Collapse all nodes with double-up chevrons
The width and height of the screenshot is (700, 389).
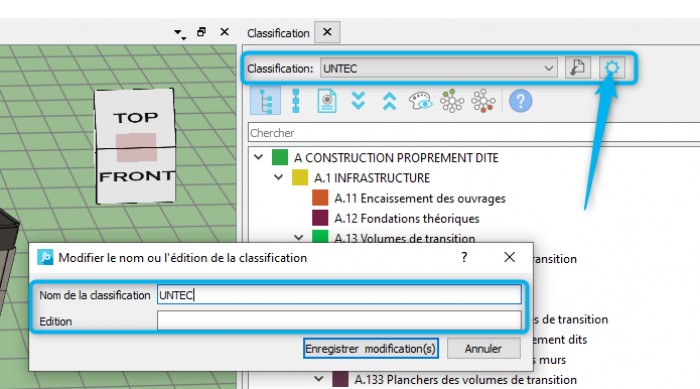pos(389,101)
